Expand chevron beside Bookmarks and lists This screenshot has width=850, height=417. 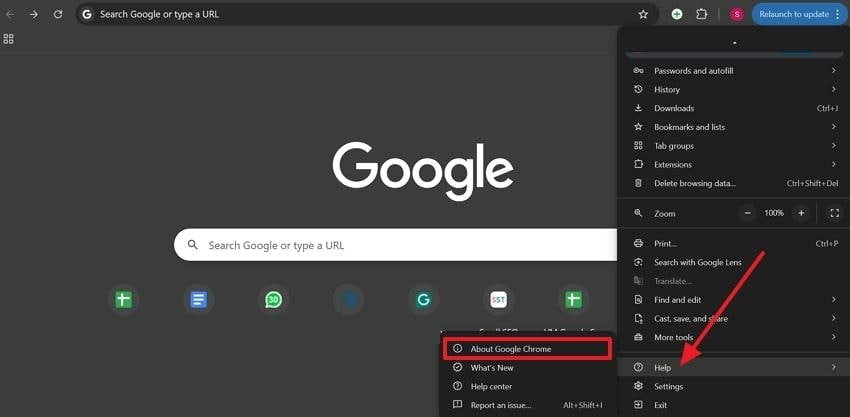[833, 127]
